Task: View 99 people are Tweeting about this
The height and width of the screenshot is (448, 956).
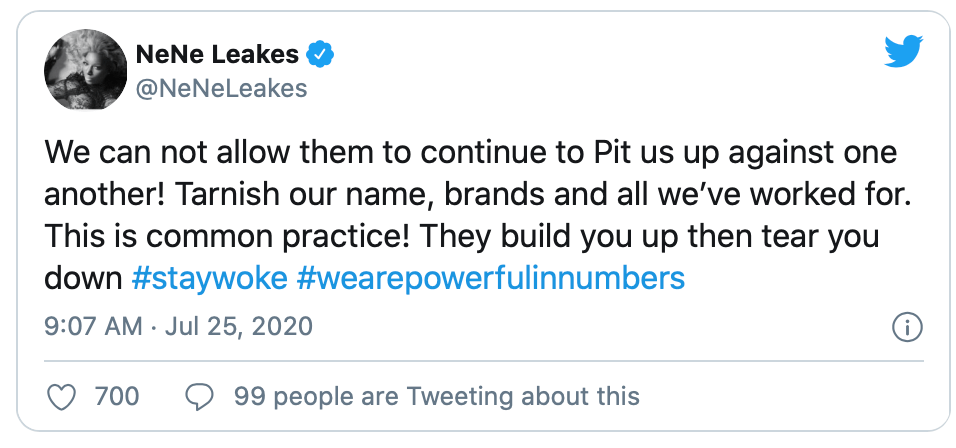Action: (x=436, y=397)
